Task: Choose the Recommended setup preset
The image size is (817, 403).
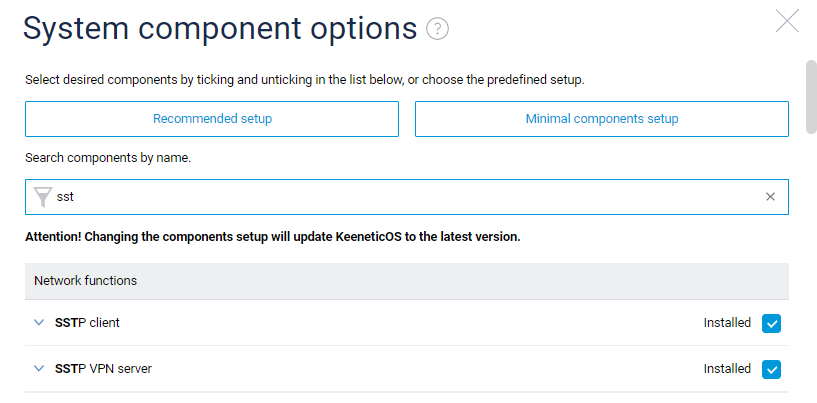Action: point(212,119)
